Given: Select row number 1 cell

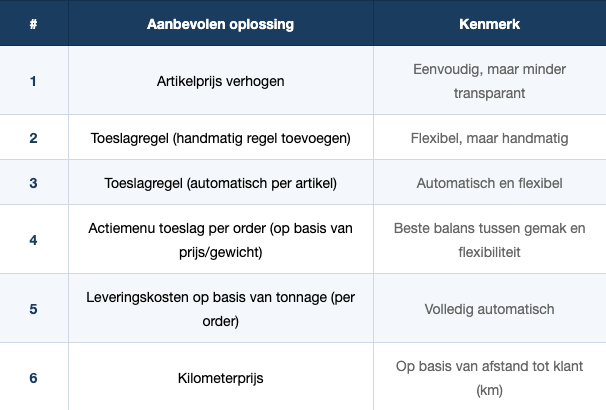Looking at the screenshot, I should 34,81.
